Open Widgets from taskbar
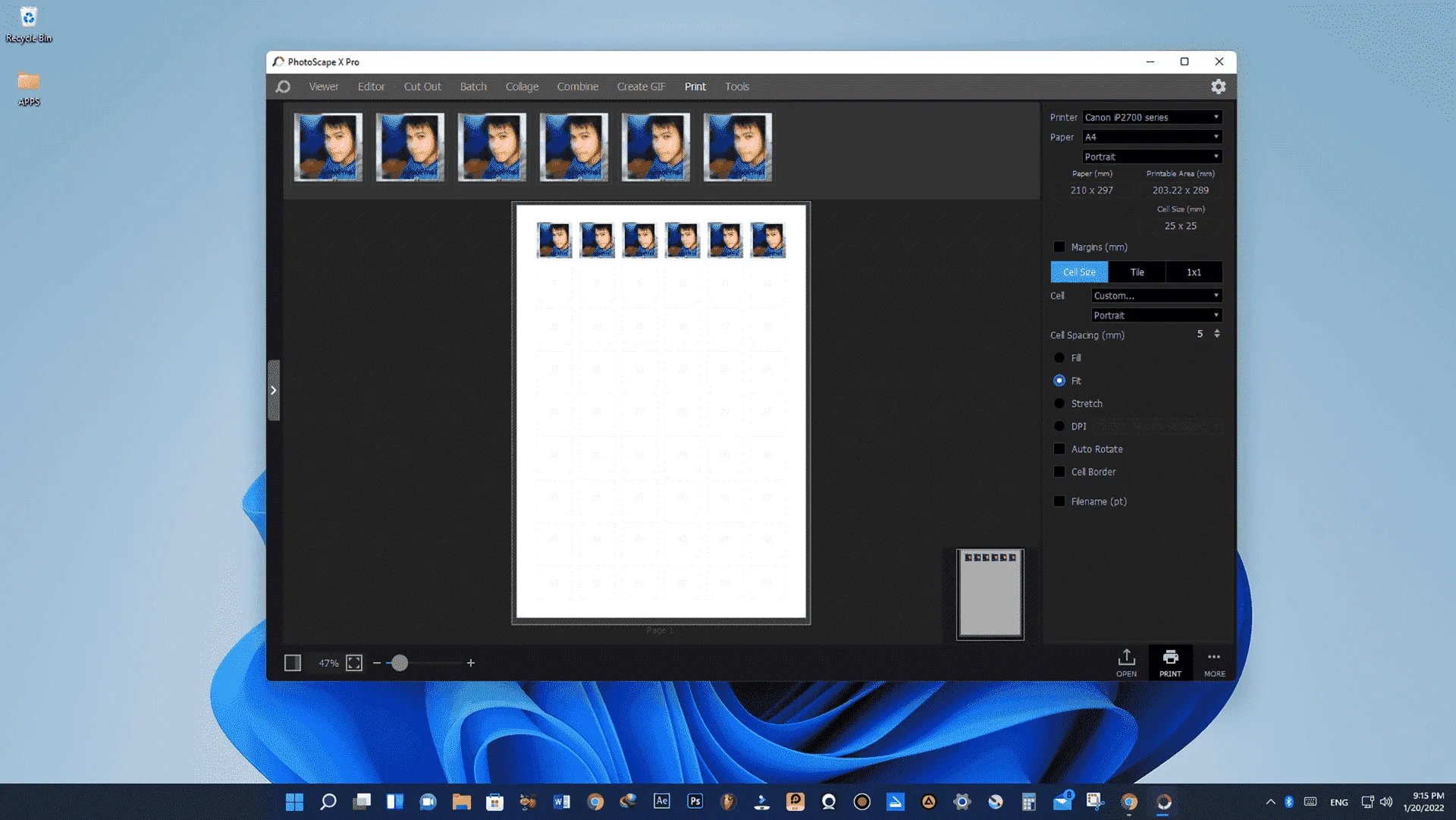The image size is (1456, 820). tap(394, 802)
